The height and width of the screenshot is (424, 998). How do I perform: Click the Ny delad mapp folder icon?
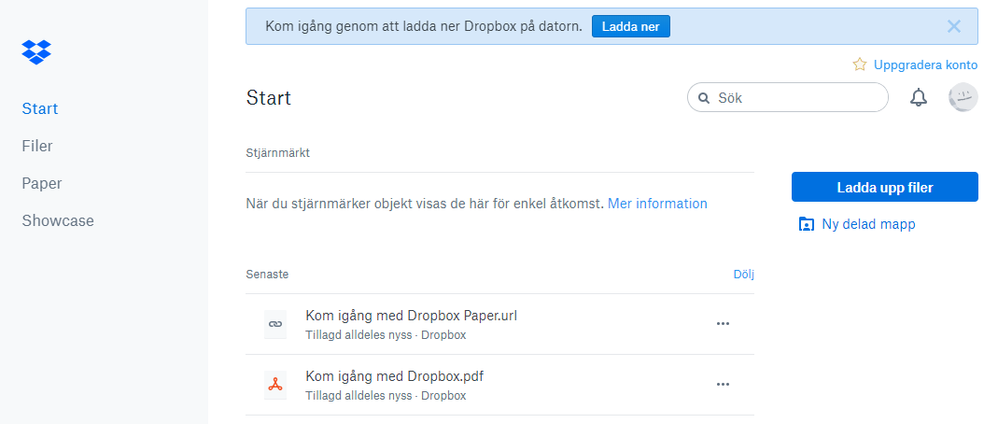pos(806,224)
